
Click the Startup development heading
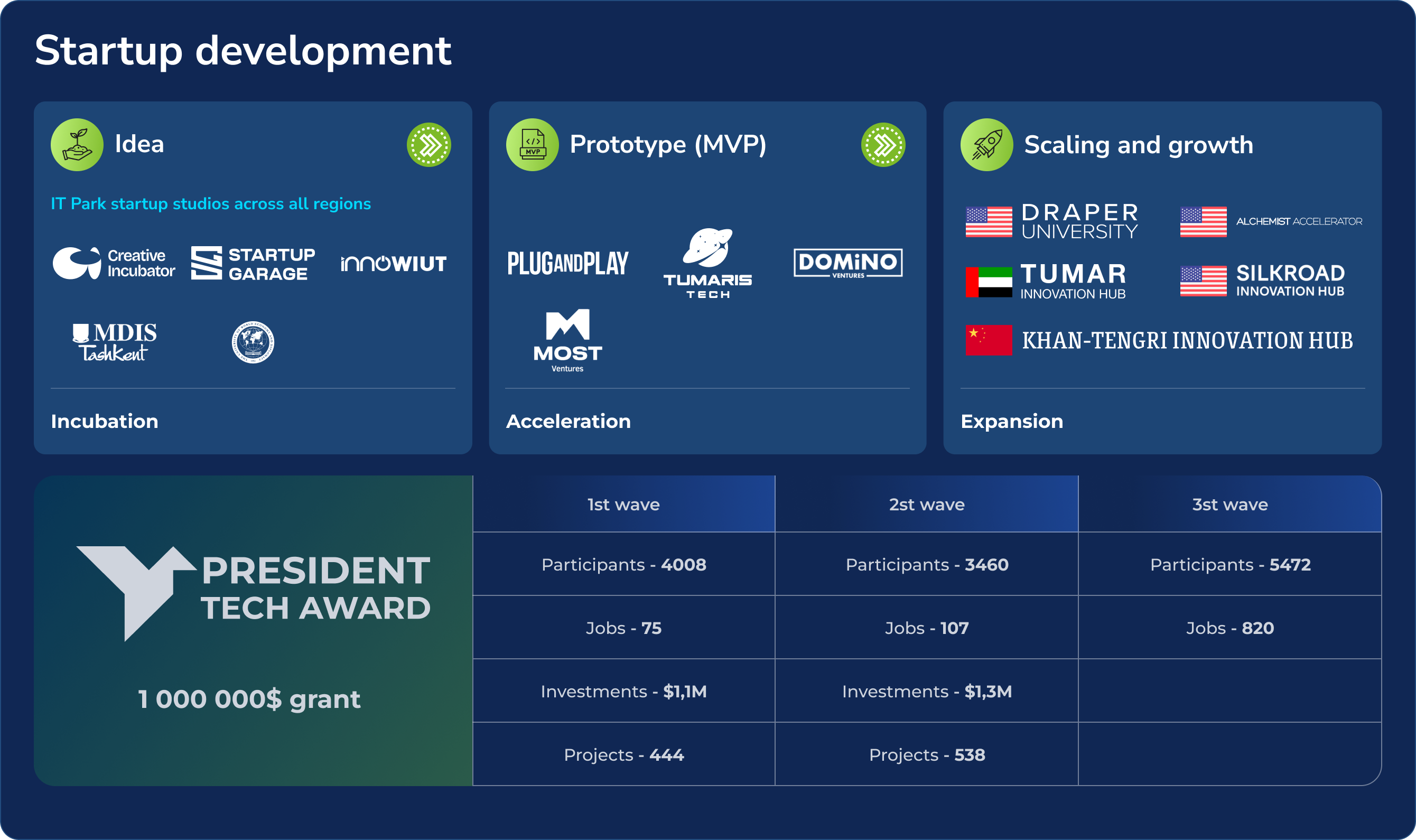243,52
